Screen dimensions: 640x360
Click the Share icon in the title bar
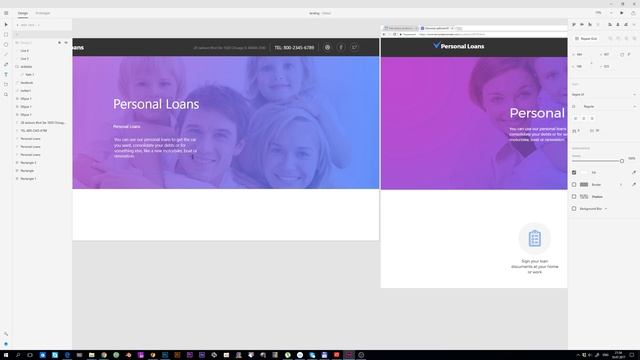[x=633, y=13]
